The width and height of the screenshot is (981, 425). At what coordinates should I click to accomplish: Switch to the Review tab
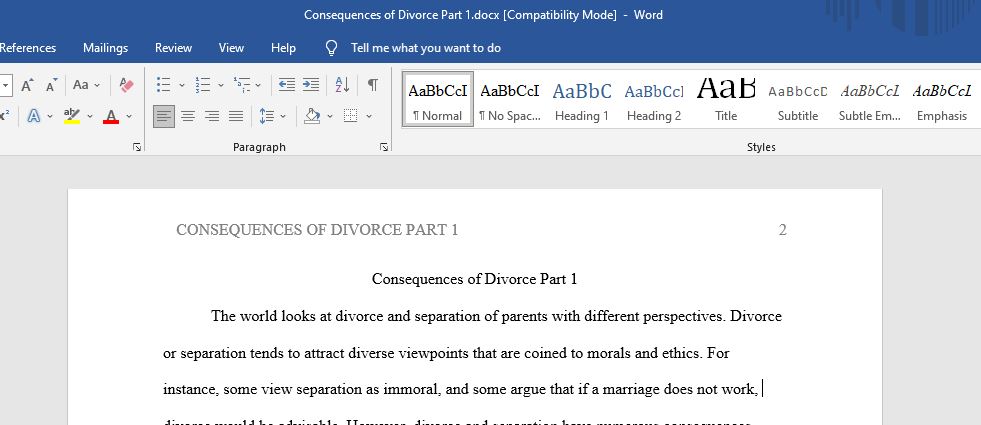(x=173, y=48)
